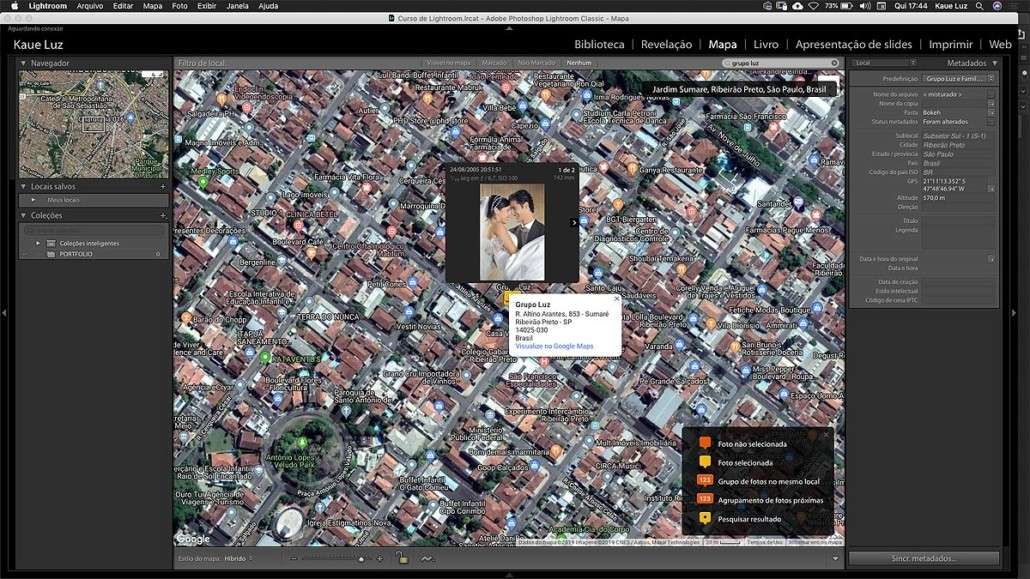Zoom in the map with plus

tap(379, 559)
